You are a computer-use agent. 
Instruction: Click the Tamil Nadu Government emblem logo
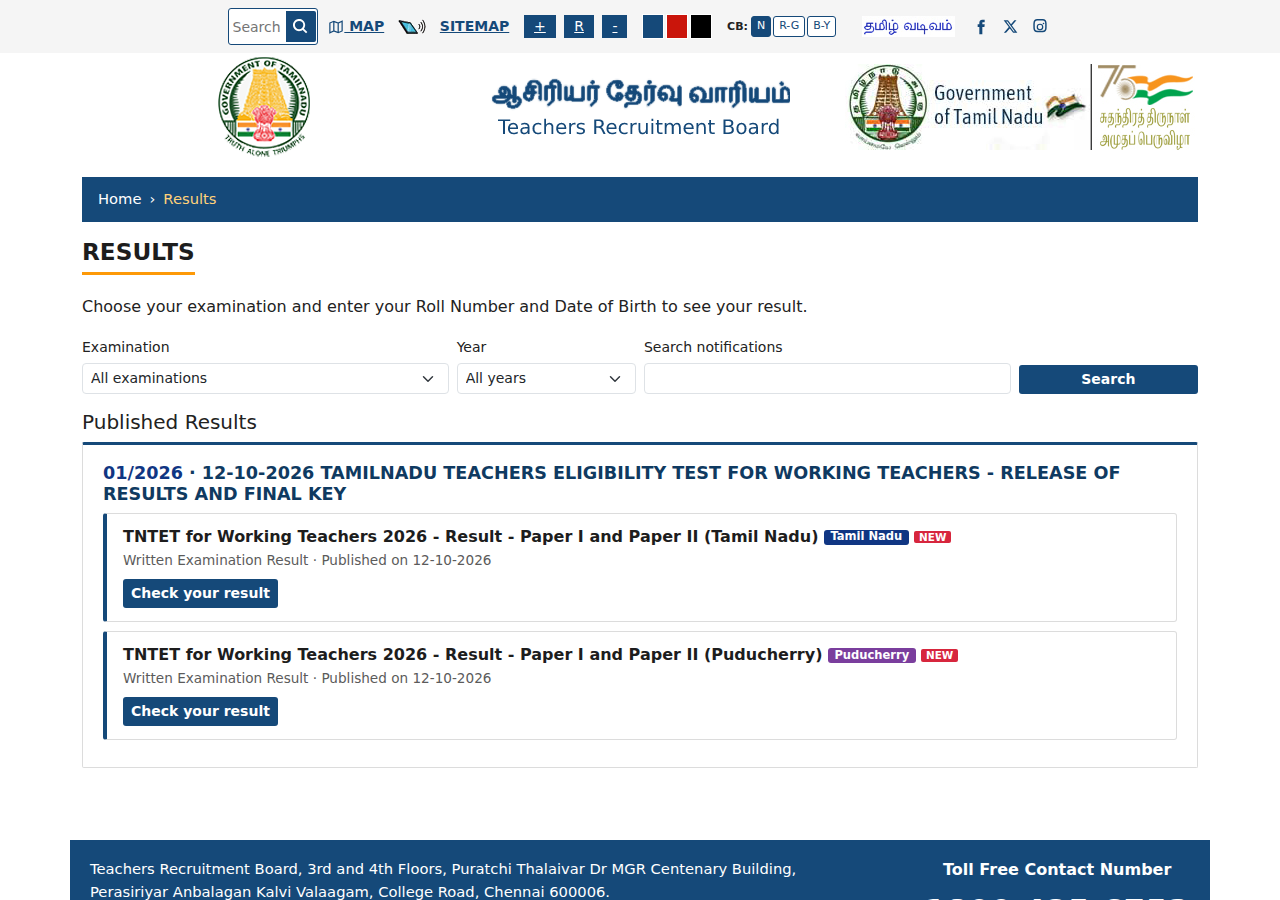pyautogui.click(x=264, y=106)
